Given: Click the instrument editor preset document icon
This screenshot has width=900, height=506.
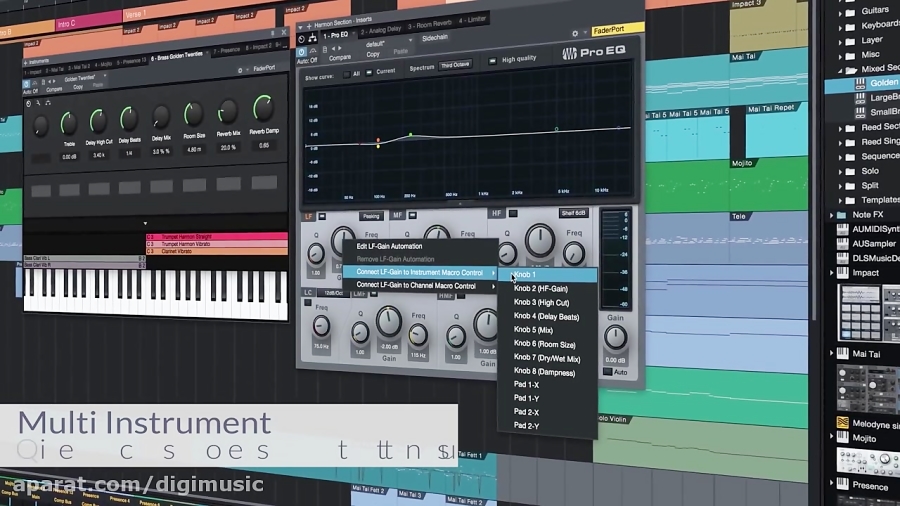Looking at the screenshot, I should coord(43,81).
